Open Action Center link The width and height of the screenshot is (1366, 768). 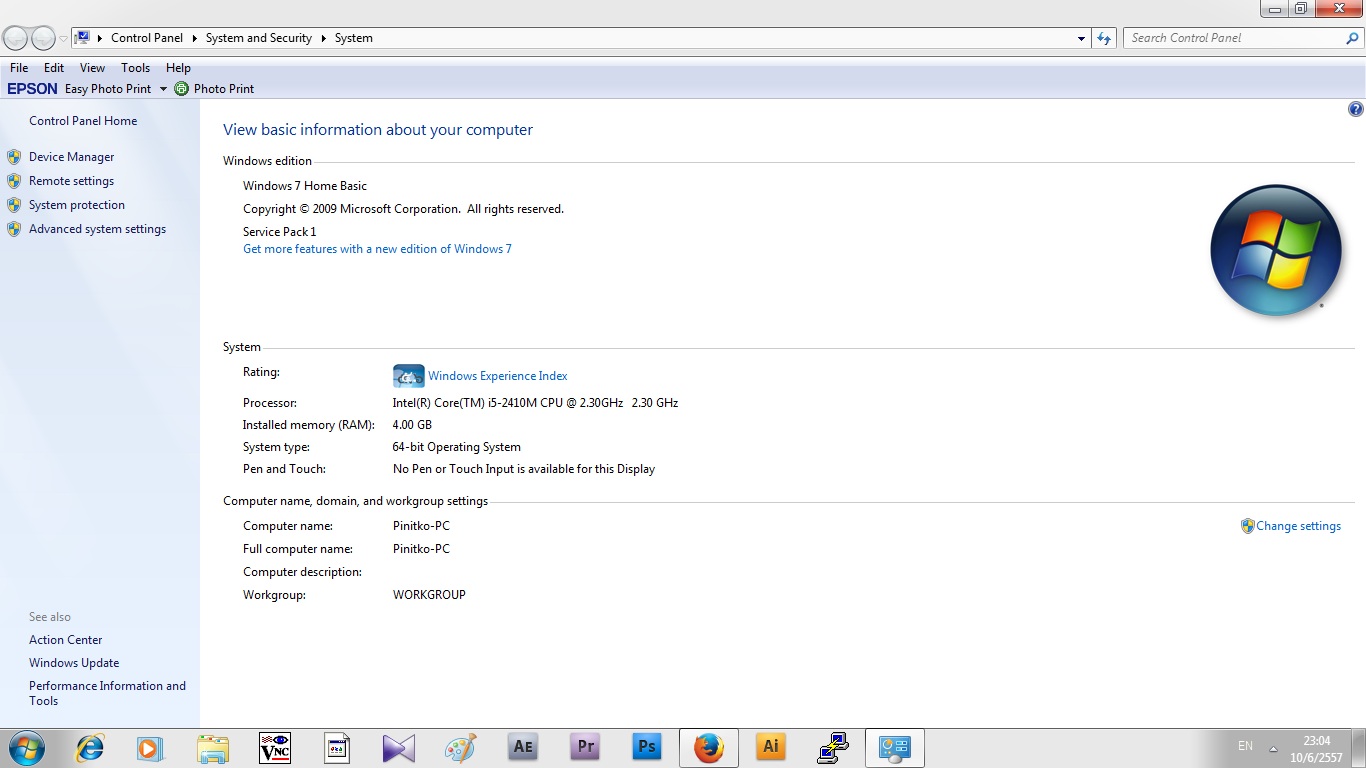tap(65, 640)
